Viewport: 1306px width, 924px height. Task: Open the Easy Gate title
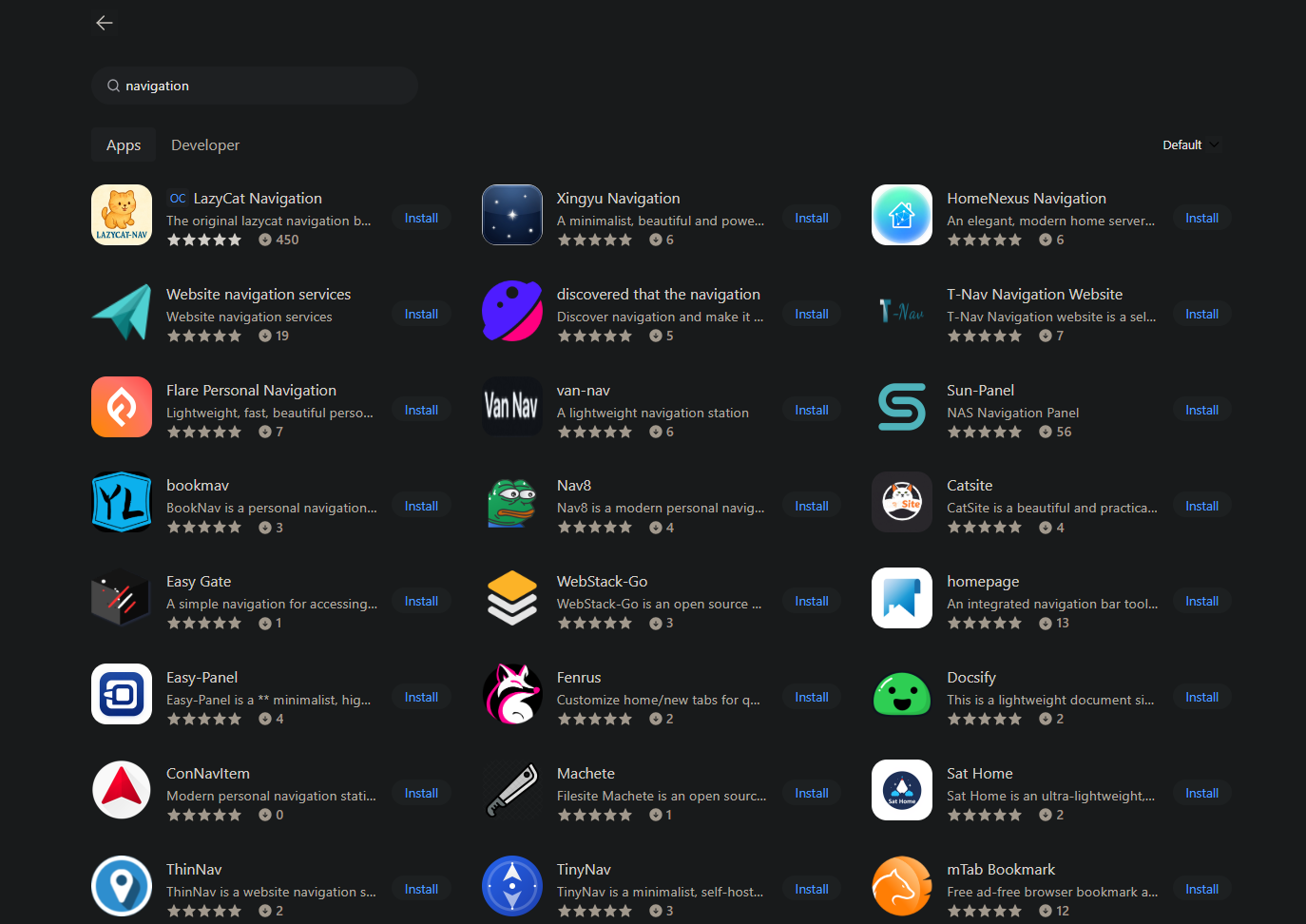coord(199,581)
